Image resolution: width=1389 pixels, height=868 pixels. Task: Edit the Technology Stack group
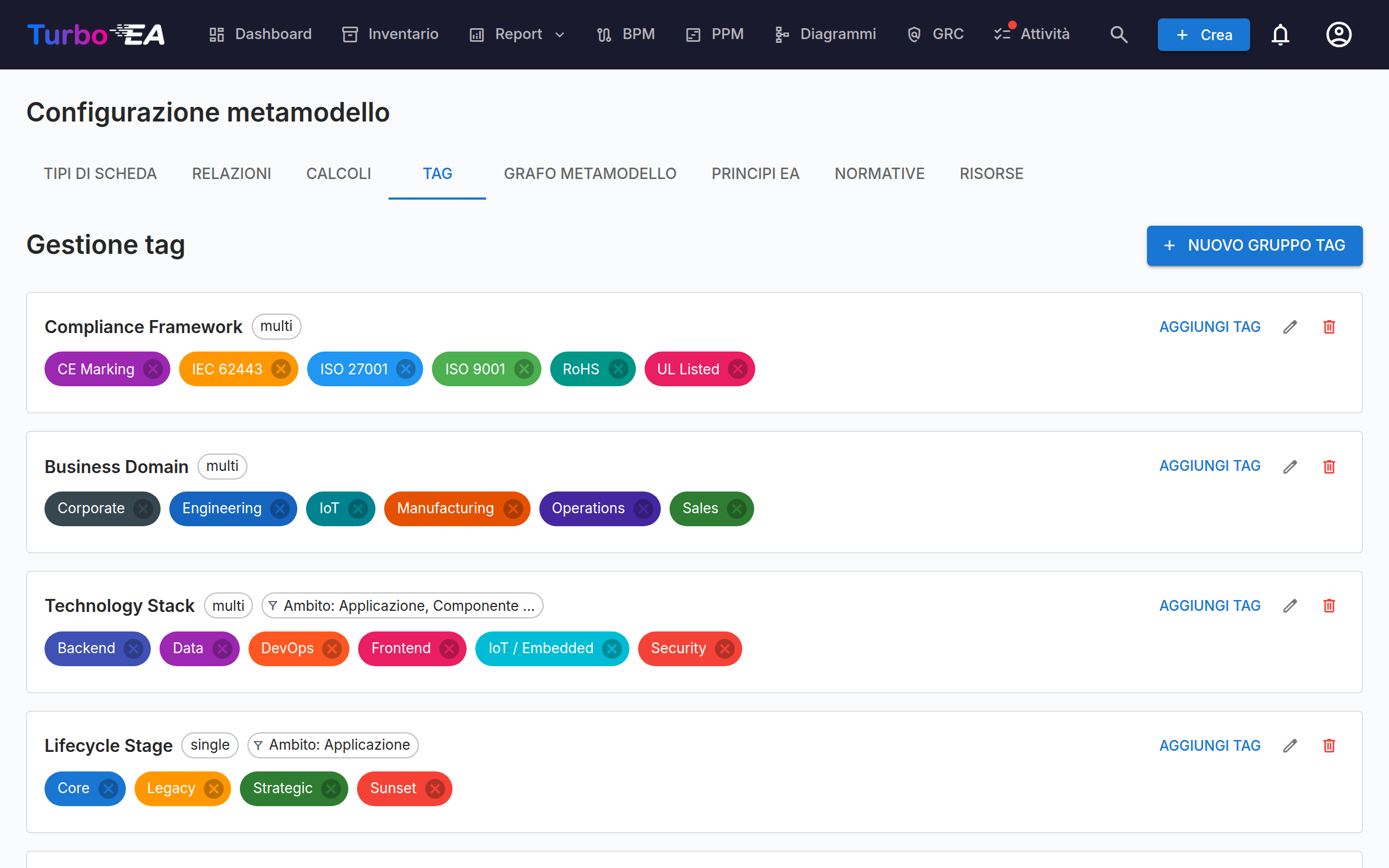(1290, 606)
